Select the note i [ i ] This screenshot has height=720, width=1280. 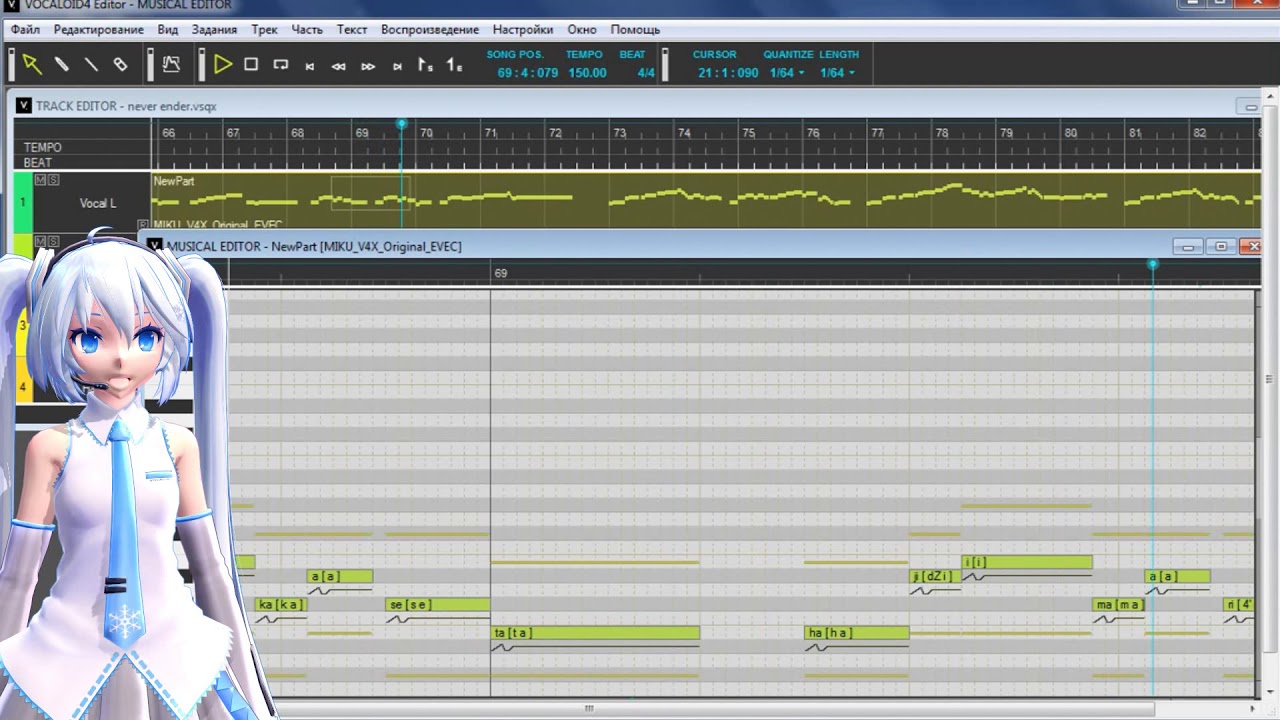[x=1027, y=562]
